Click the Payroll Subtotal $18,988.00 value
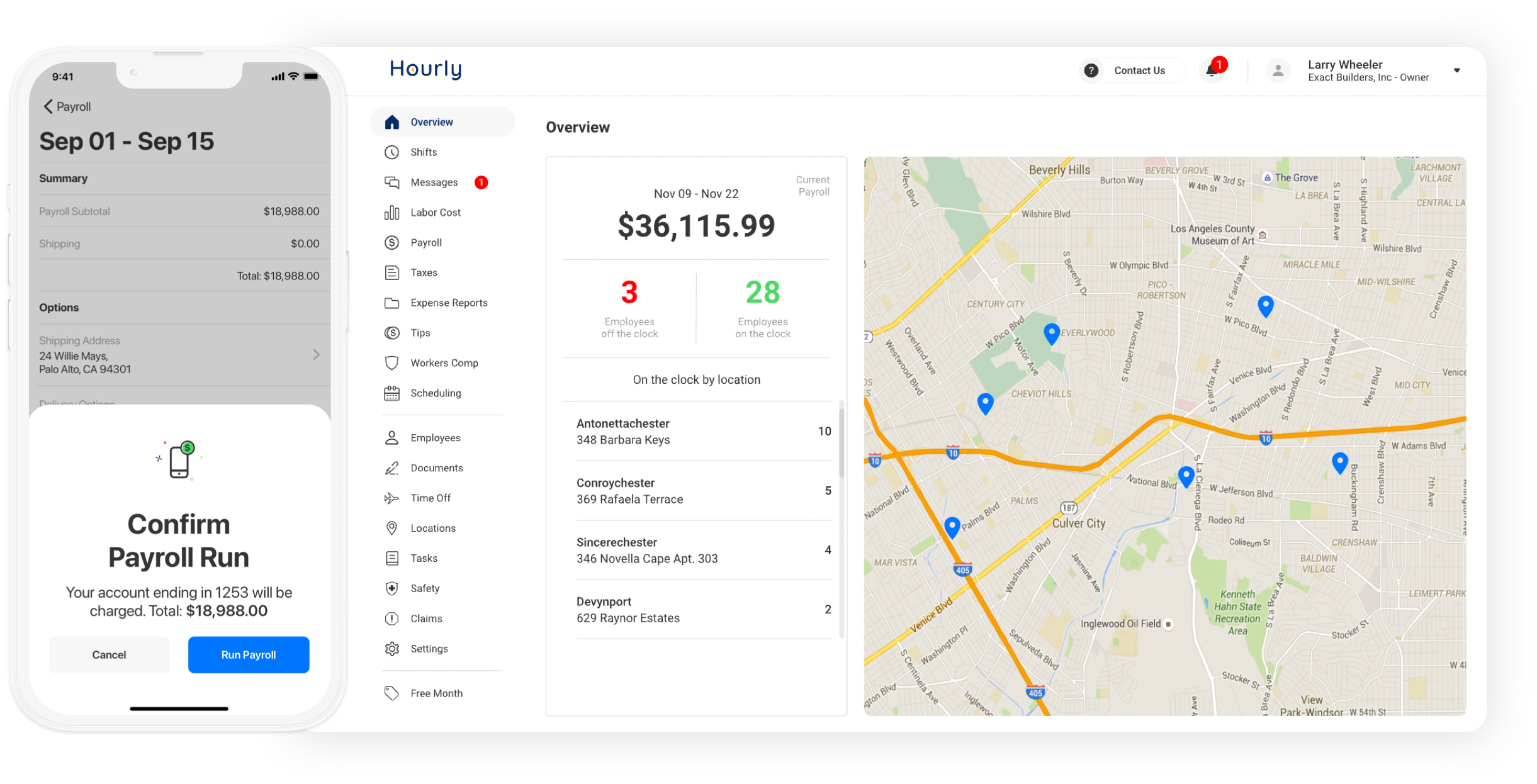Image resolution: width=1537 pixels, height=784 pixels. (x=291, y=211)
